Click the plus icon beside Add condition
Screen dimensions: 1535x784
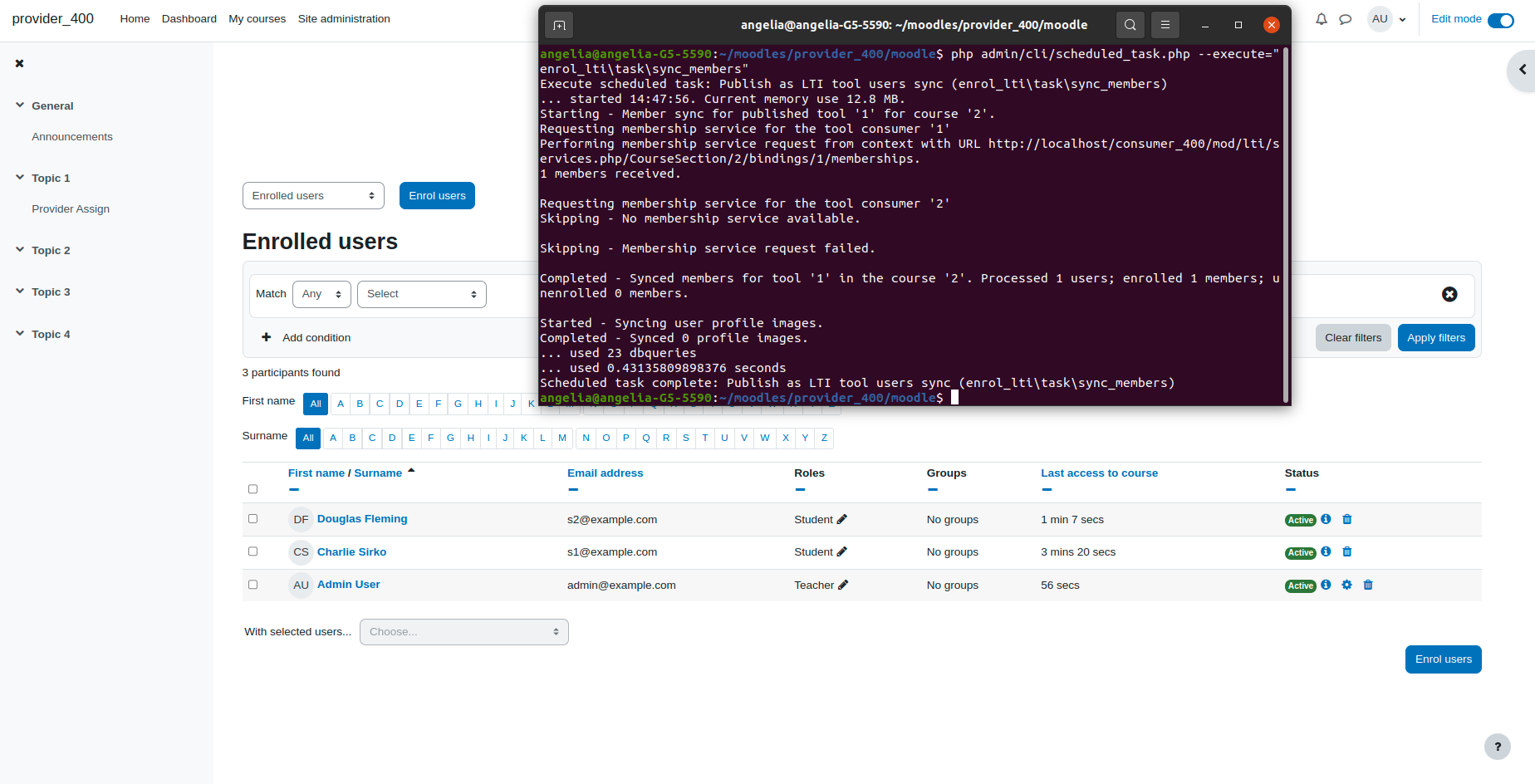[x=266, y=337]
